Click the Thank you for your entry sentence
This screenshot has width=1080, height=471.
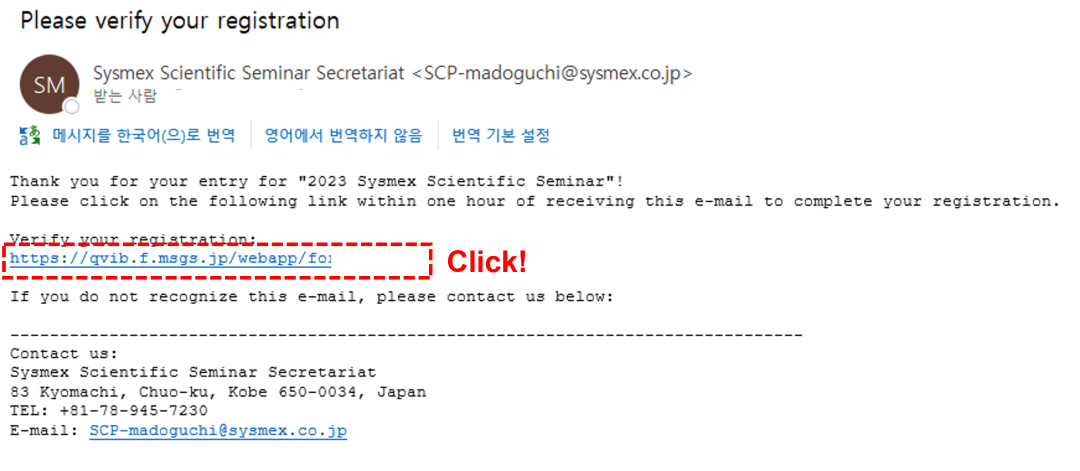click(x=317, y=182)
